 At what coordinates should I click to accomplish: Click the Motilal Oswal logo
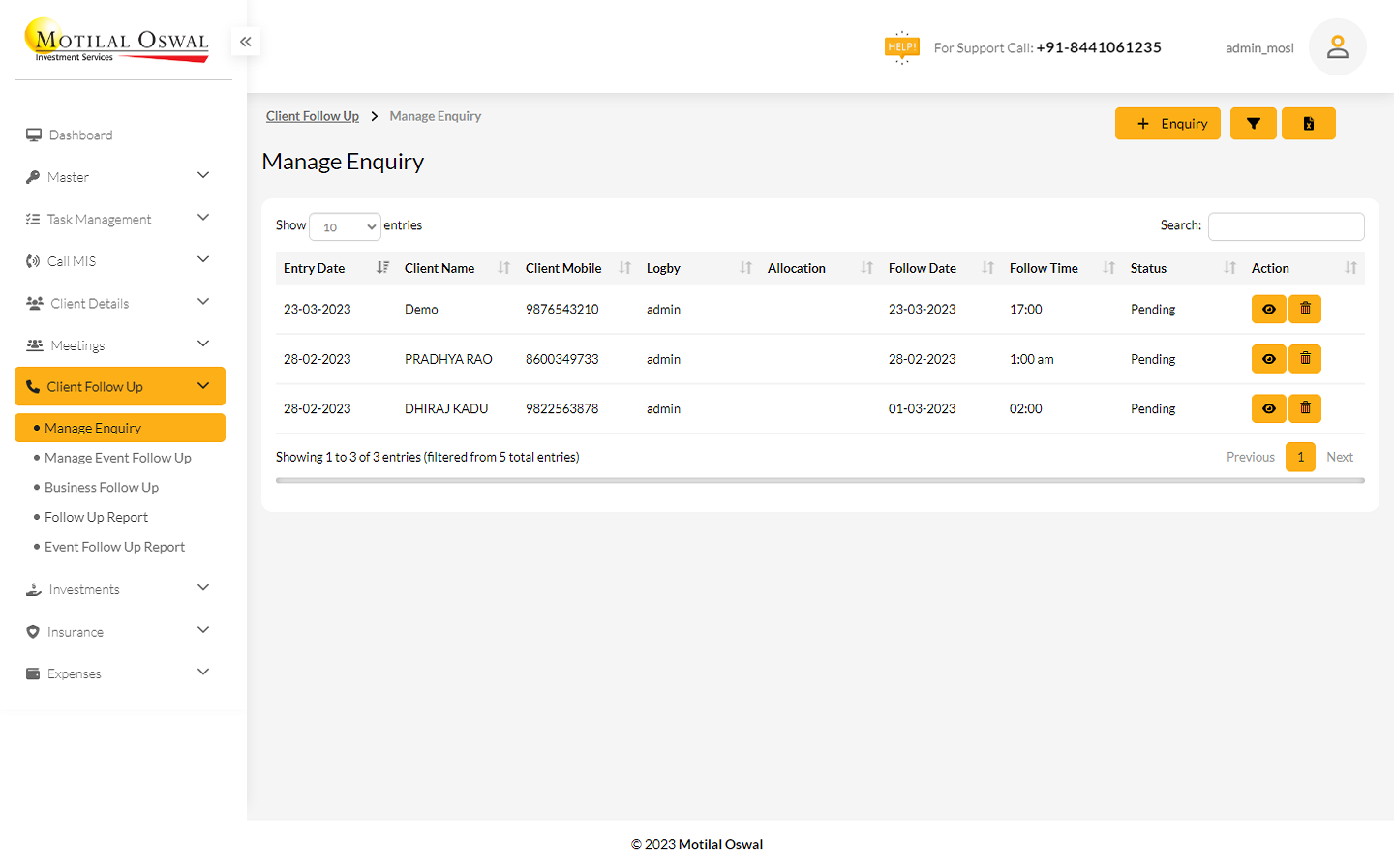tap(116, 42)
